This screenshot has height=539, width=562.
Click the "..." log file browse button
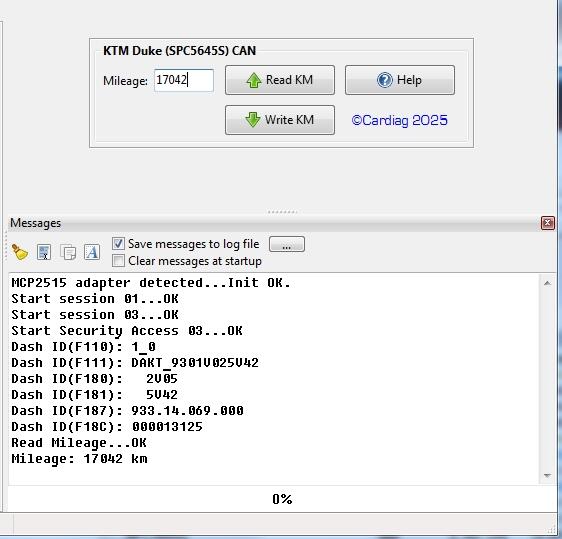click(x=287, y=244)
